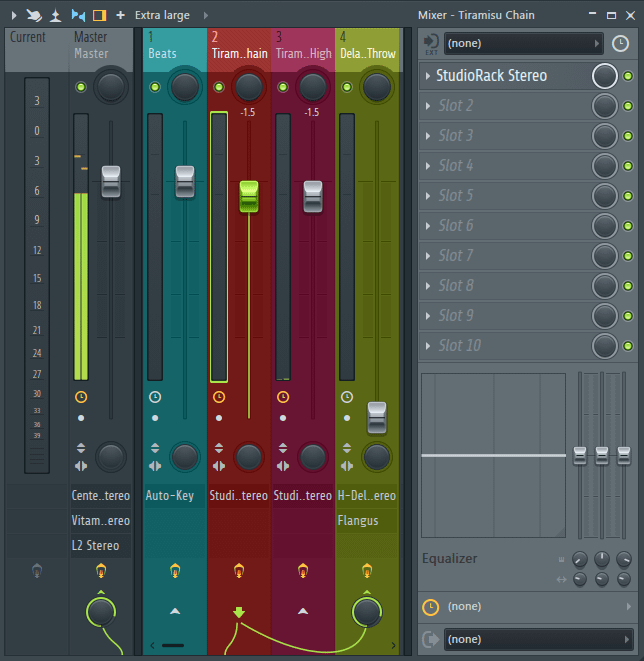Click the Tiramisu Chain polarity arrows icon
This screenshot has width=644, height=661.
pos(219,448)
